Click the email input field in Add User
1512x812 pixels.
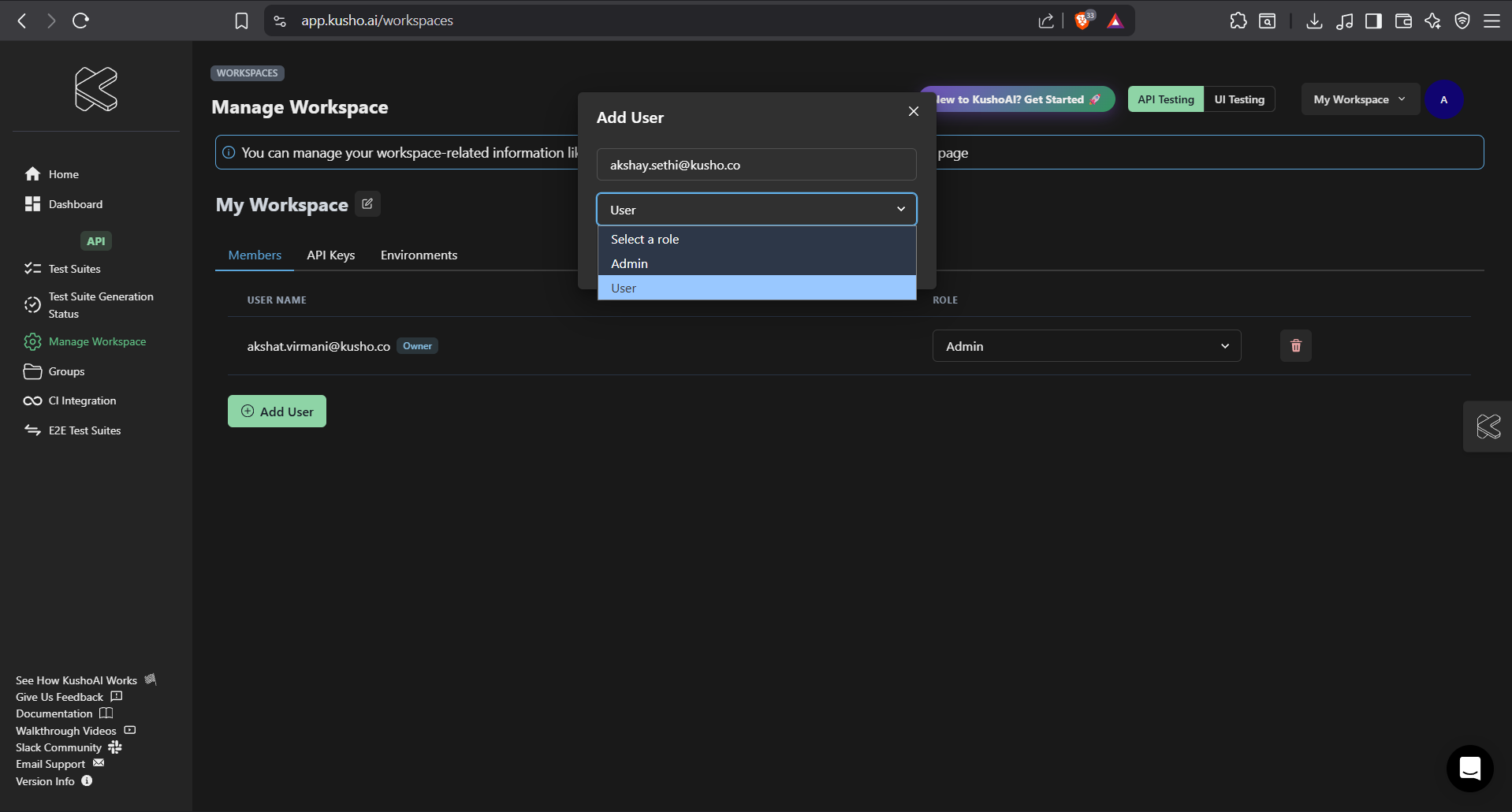coord(757,165)
